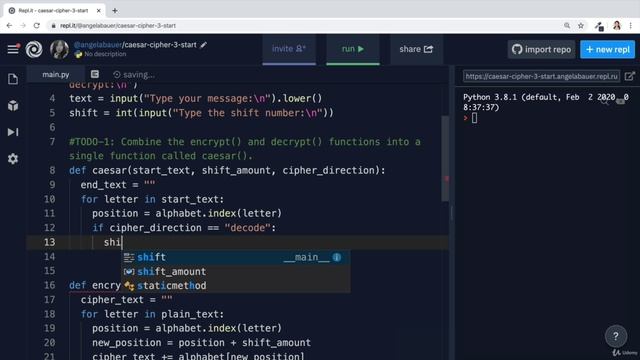Screen dimensions: 640x360
Task: Click the Repl.it spiral logo
Action: [x=34, y=49]
